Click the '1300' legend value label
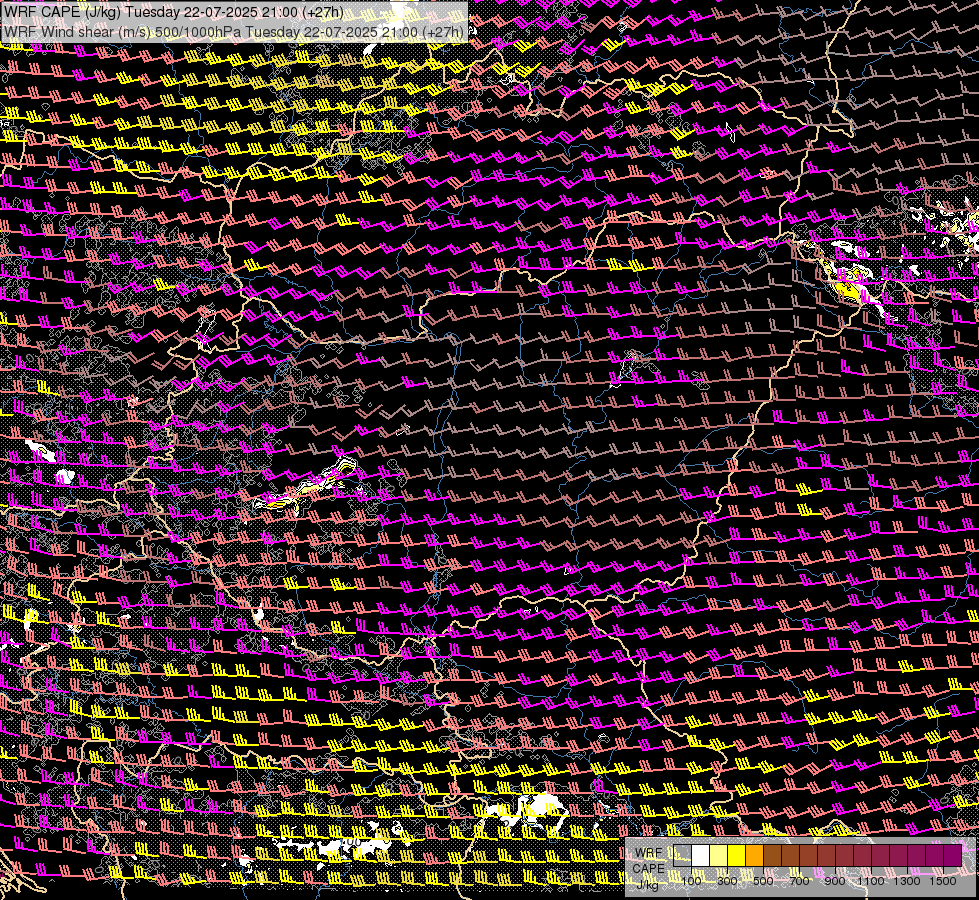The width and height of the screenshot is (979, 900). pos(907,881)
